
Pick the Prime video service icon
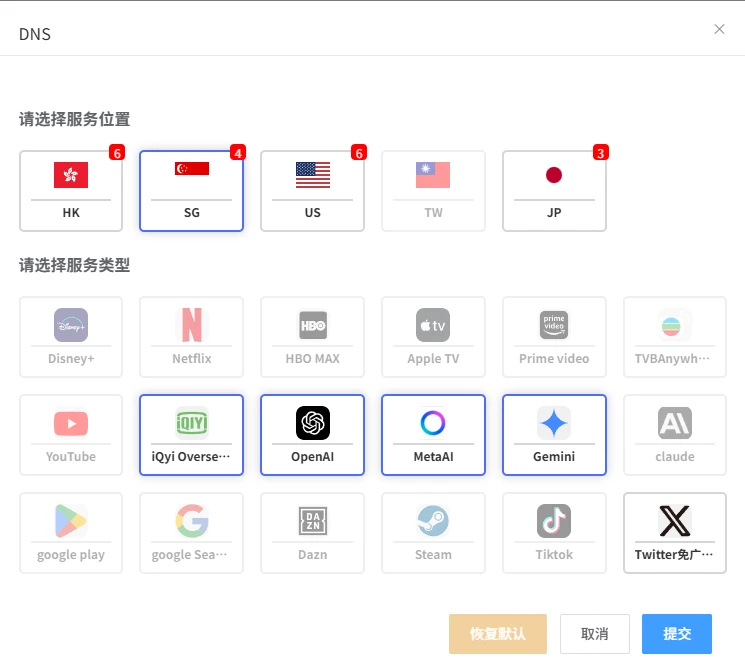554,325
